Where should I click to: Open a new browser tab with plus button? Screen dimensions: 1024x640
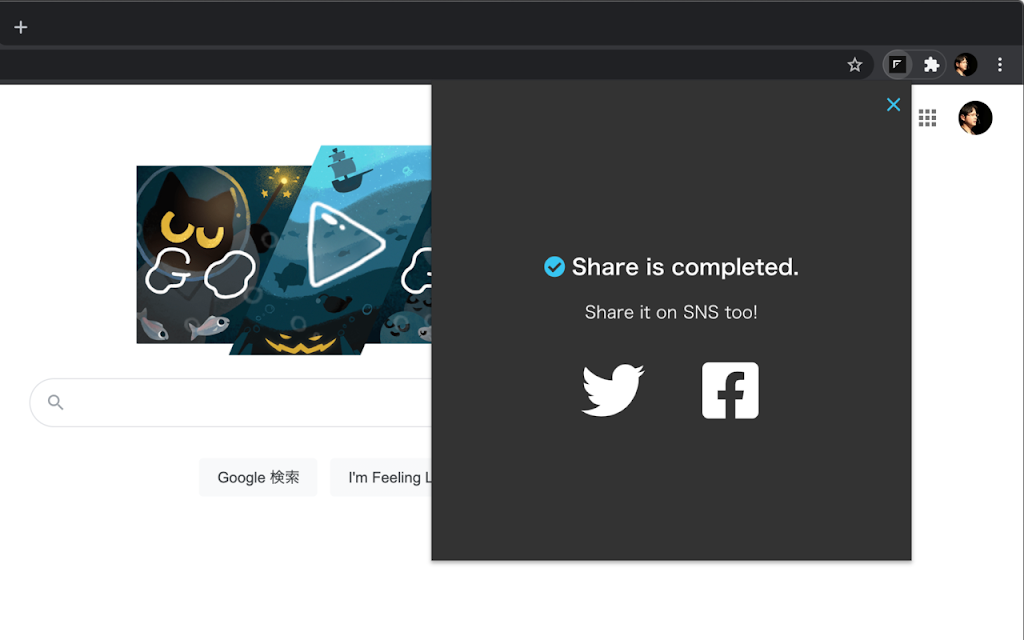pyautogui.click(x=21, y=27)
